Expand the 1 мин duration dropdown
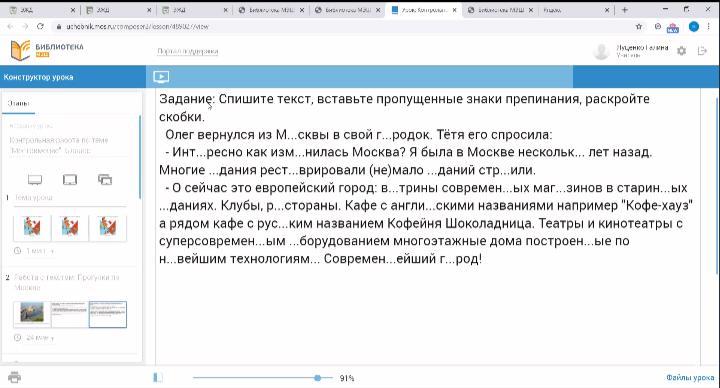720x388 pixels. 40,251
